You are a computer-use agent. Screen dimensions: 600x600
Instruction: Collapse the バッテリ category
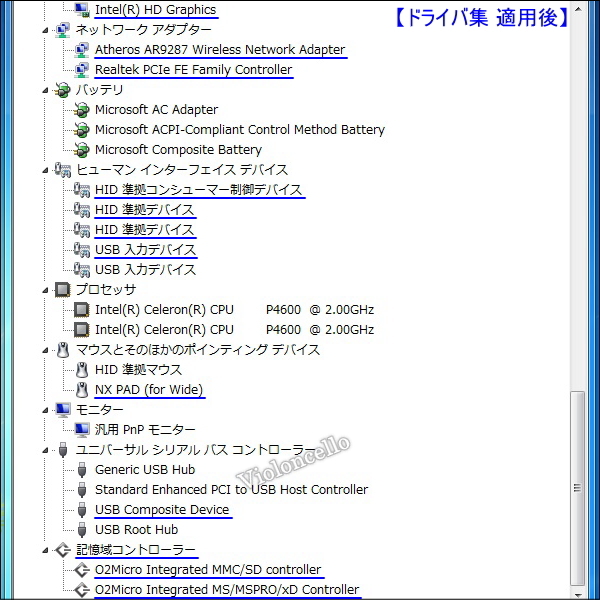point(45,90)
